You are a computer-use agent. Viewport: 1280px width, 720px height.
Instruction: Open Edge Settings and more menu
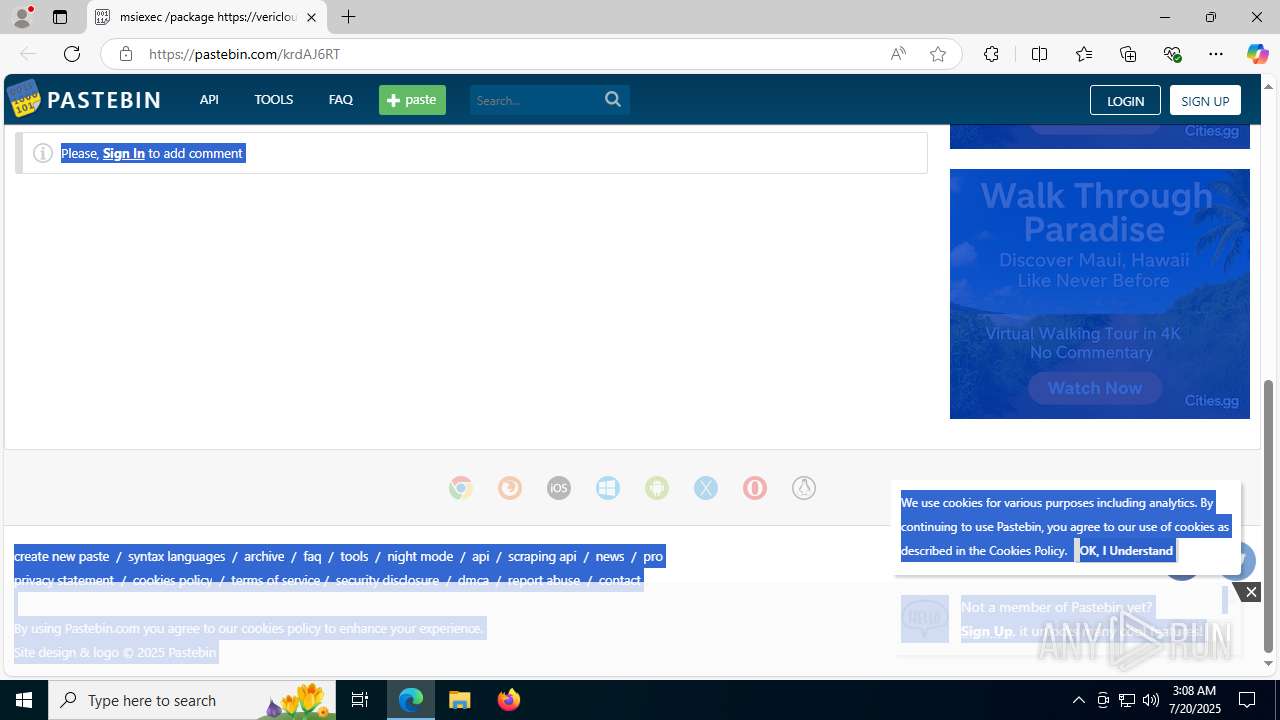click(x=1216, y=54)
